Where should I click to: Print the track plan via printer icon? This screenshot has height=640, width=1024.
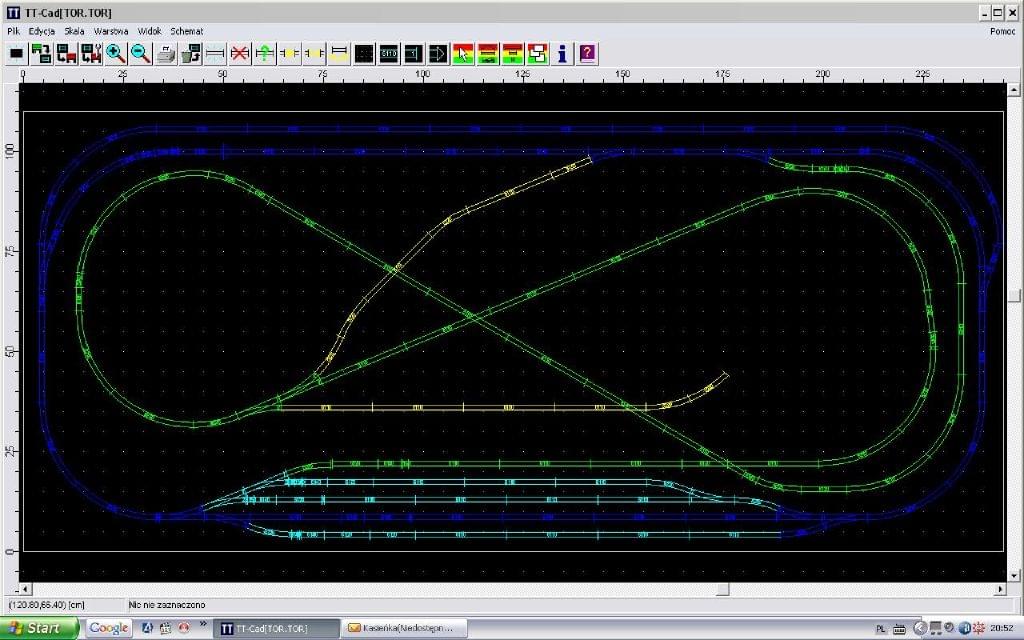[x=166, y=54]
